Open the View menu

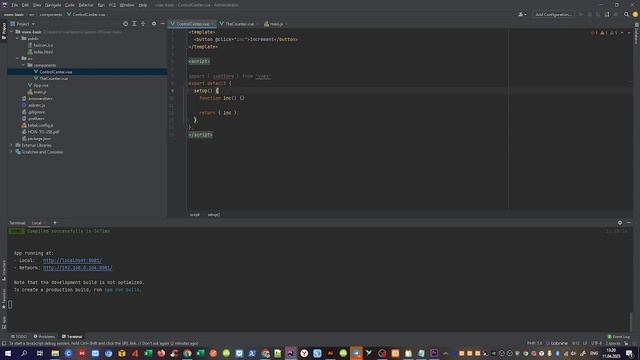coord(37,5)
